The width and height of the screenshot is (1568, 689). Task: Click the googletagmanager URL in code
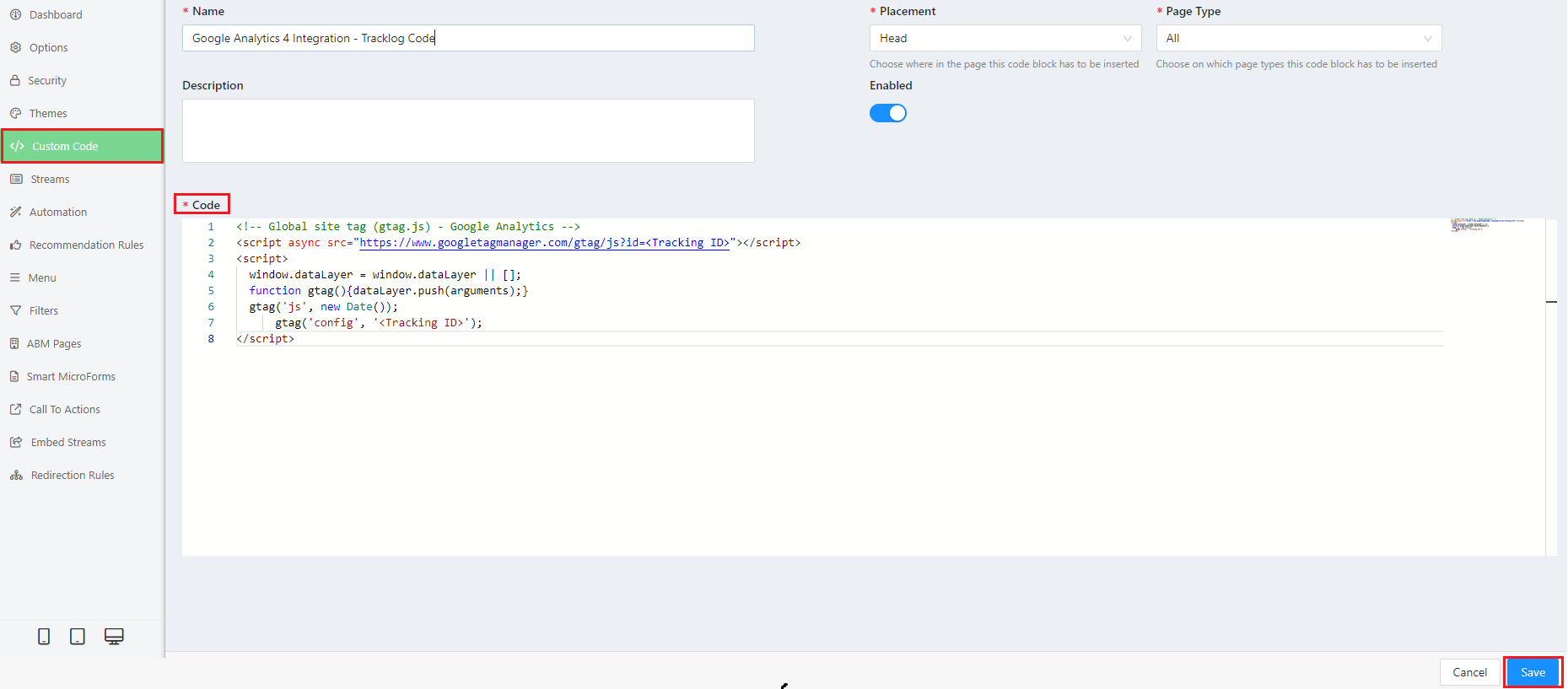click(544, 243)
